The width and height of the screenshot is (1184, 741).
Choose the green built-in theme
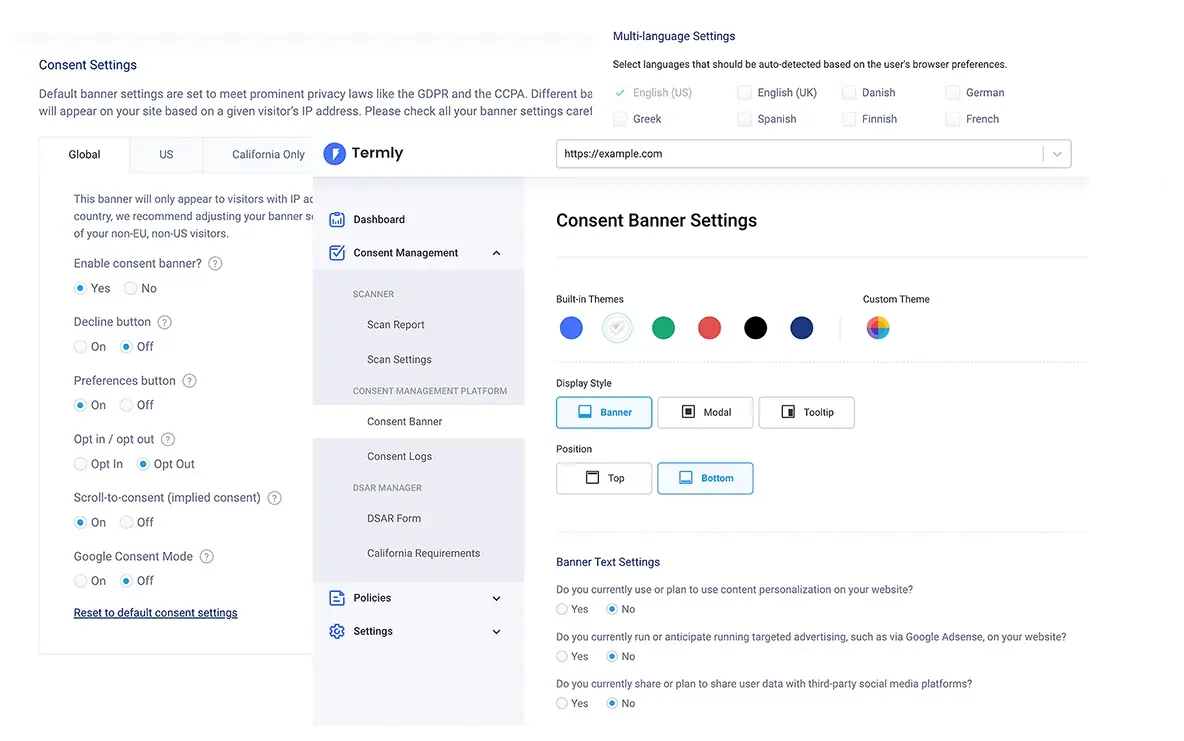click(x=663, y=328)
